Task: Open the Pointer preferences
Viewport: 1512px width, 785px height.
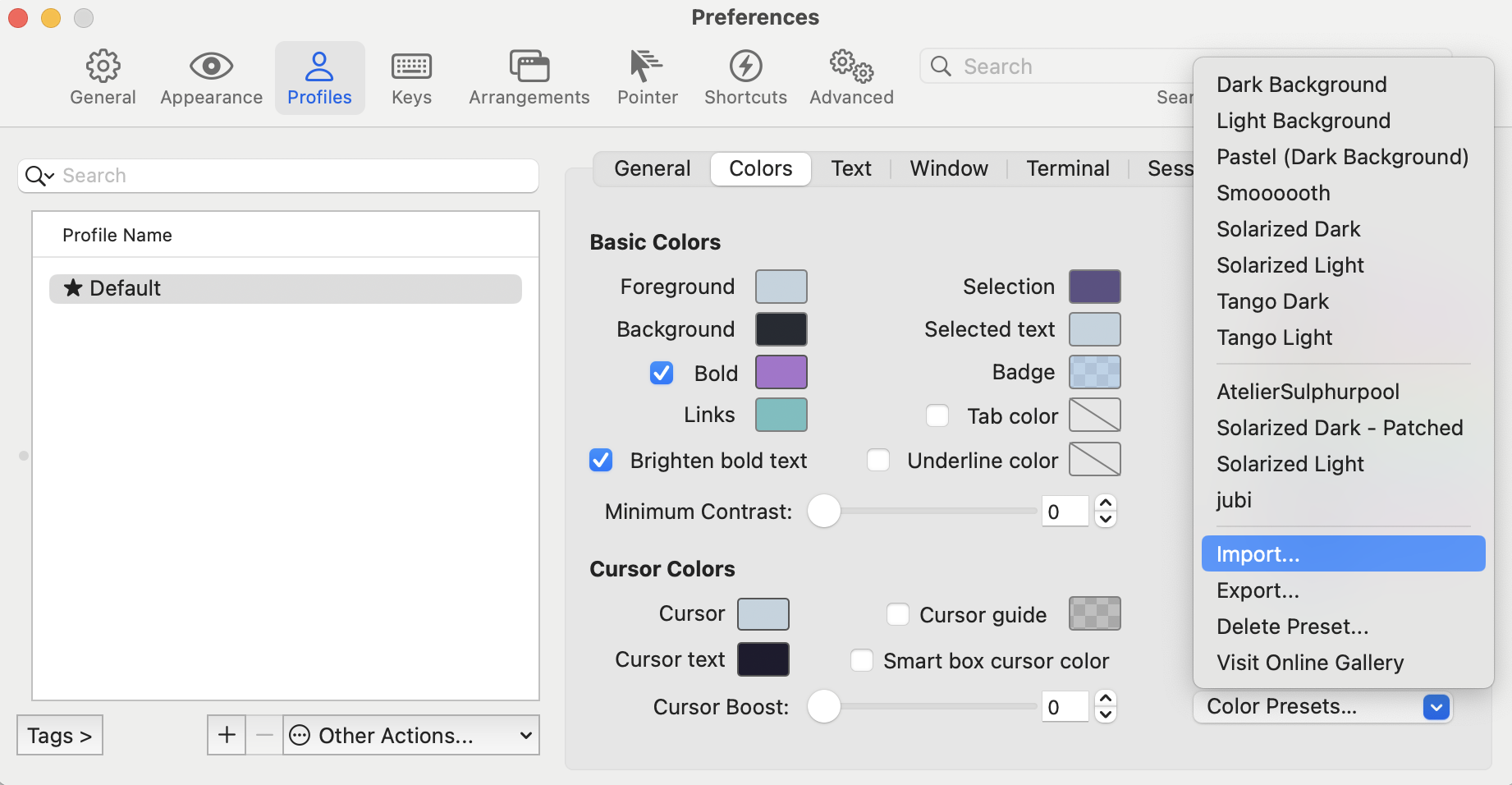Action: click(x=646, y=77)
